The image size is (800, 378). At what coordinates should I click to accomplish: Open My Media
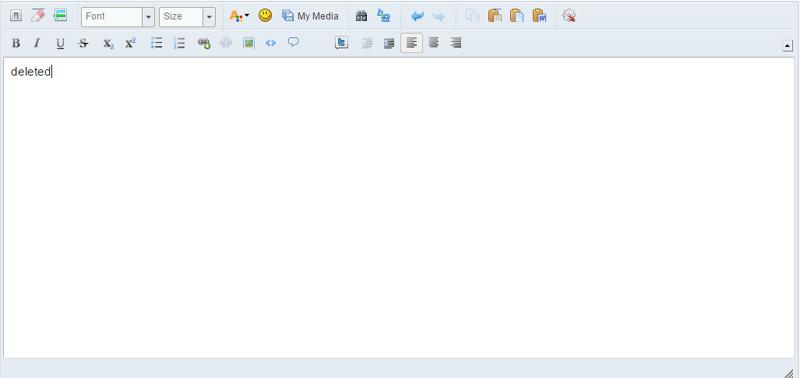(x=310, y=16)
